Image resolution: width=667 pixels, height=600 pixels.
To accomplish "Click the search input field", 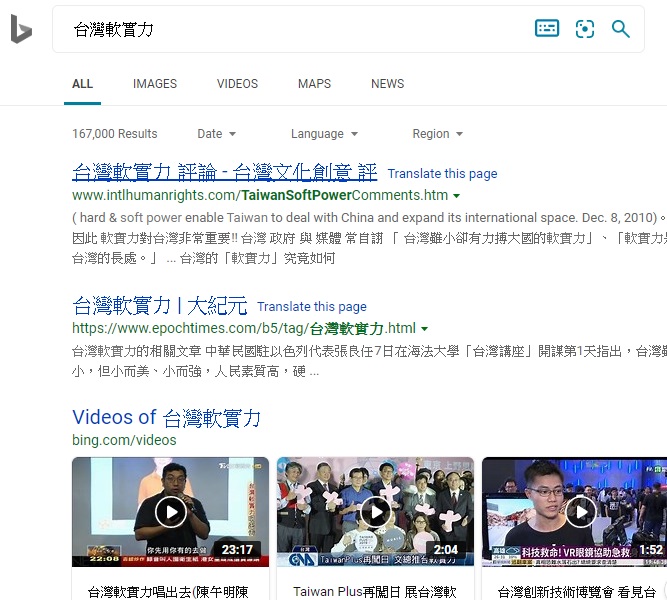I will [290, 30].
